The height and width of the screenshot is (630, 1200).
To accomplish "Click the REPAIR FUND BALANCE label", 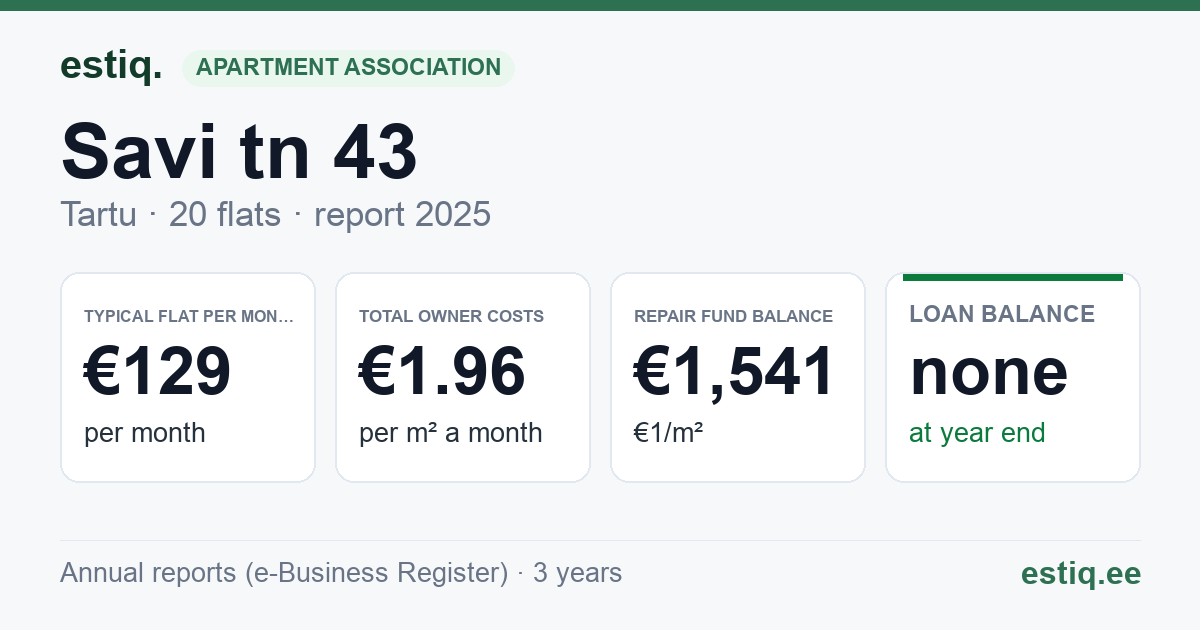I will (733, 316).
